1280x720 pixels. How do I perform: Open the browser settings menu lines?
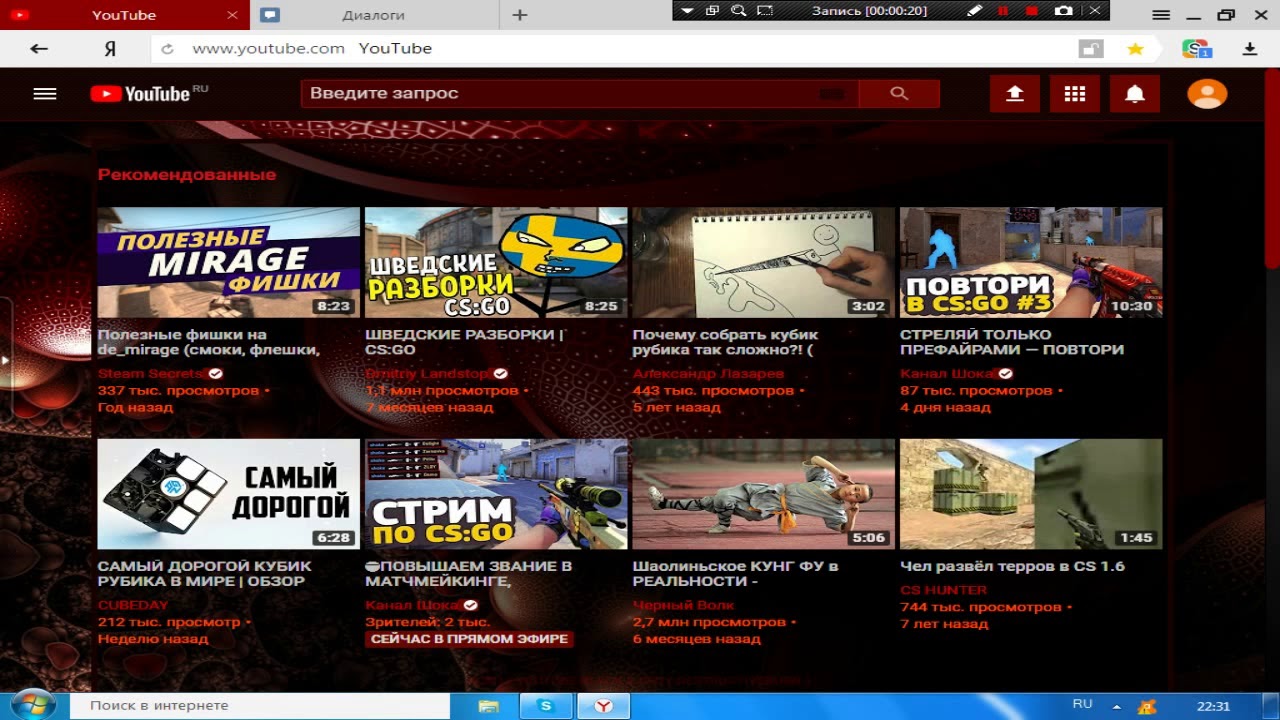tap(1161, 15)
